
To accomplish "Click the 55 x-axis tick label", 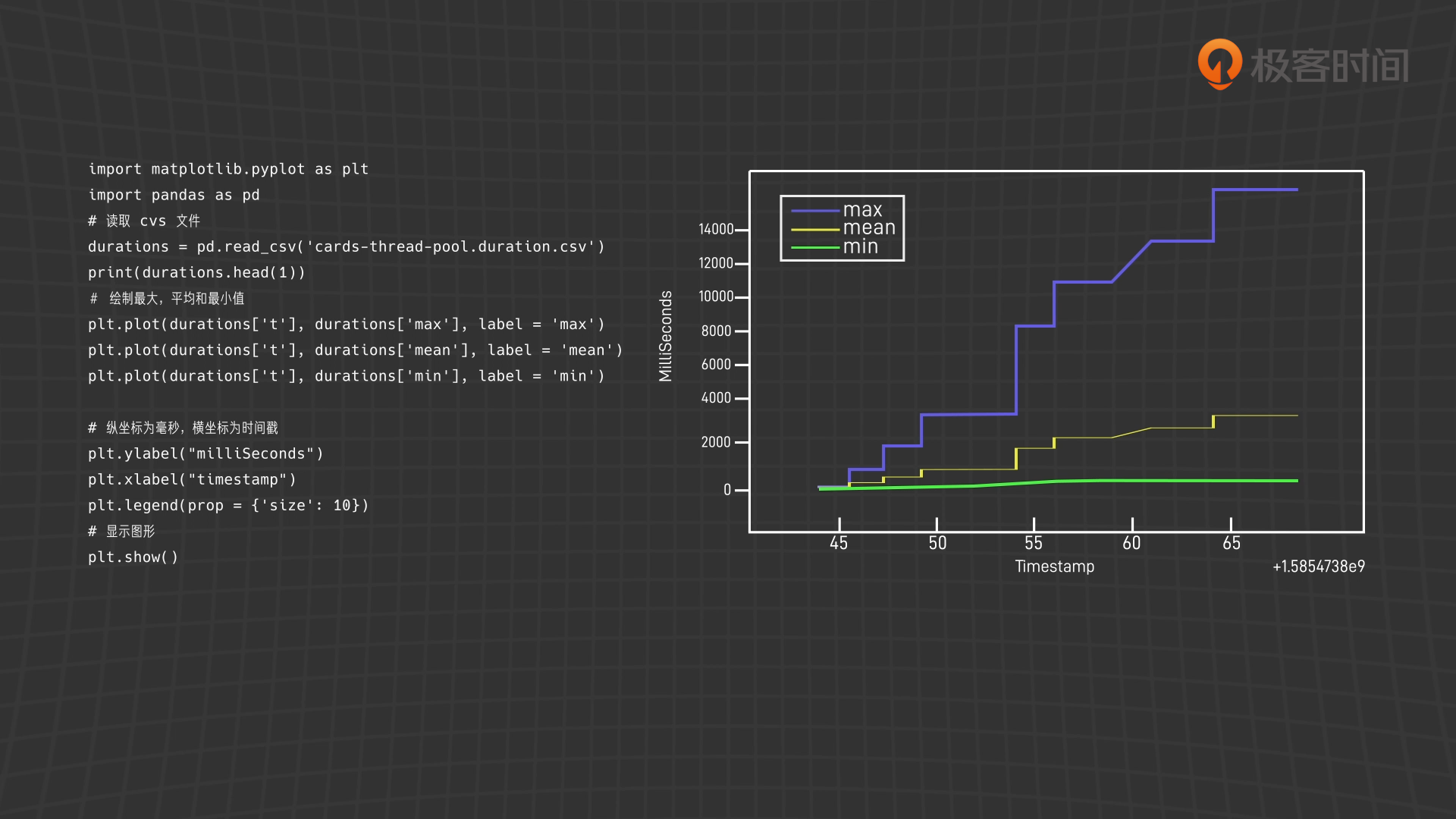I will point(1034,543).
